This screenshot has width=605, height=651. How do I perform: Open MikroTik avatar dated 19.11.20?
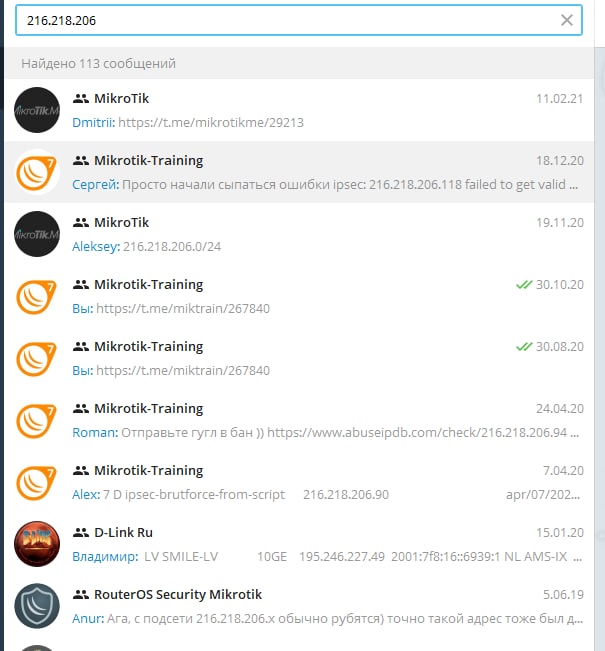click(37, 234)
